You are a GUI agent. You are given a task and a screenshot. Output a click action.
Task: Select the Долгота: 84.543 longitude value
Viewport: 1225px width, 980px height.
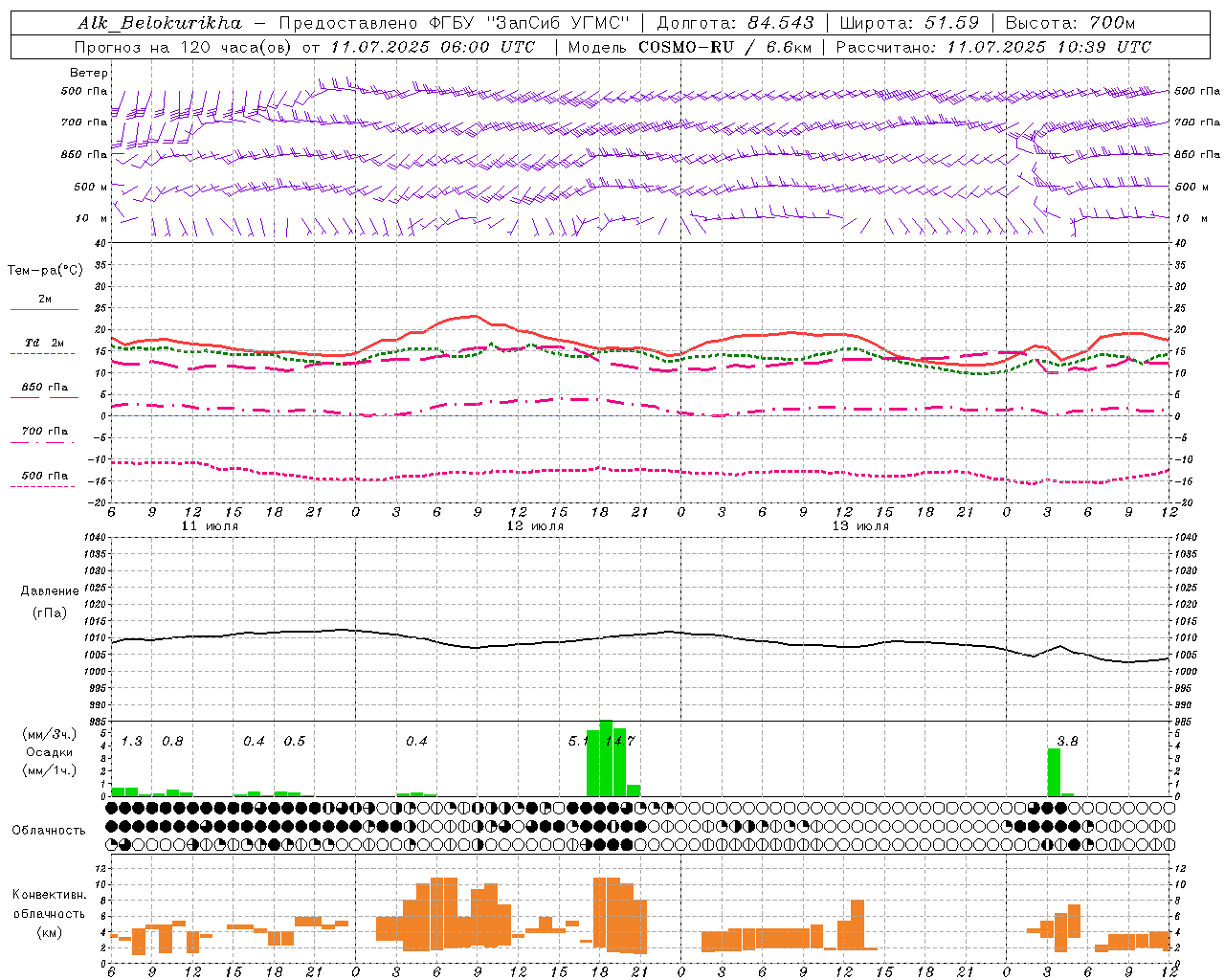(736, 23)
